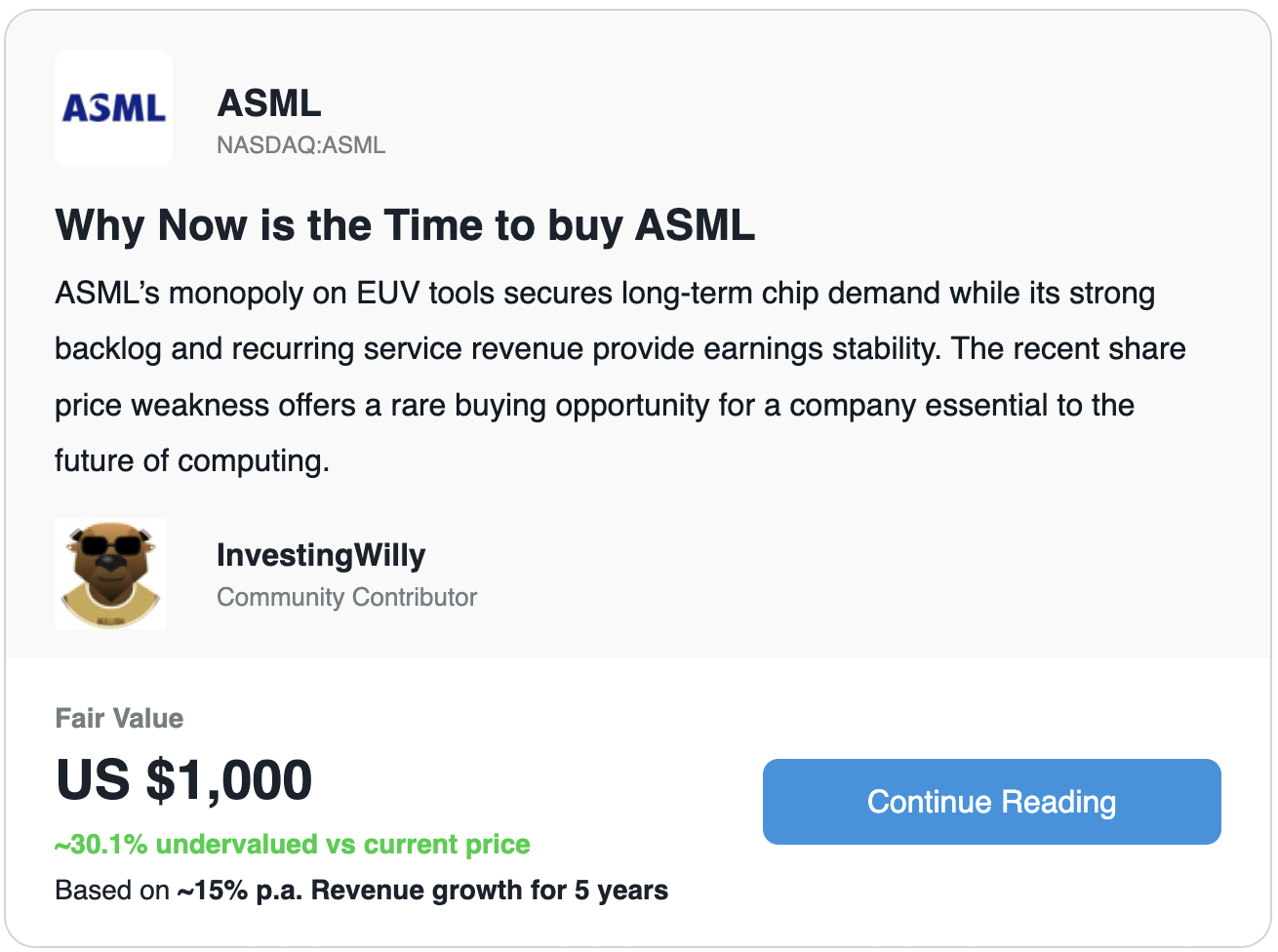This screenshot has height=952, width=1278.
Task: Click '5 years' in the growth assumption
Action: coord(621,891)
